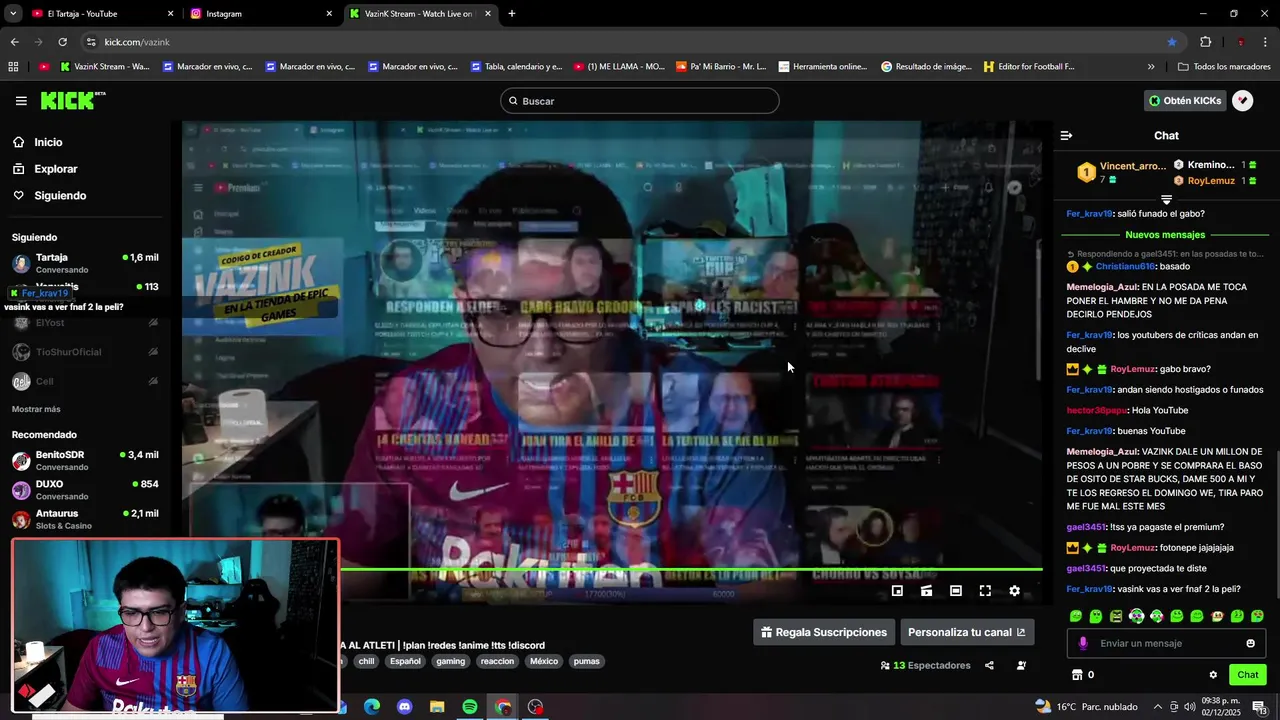The image size is (1280, 720).
Task: Expand followed list with Mostrar más
Action: [36, 409]
